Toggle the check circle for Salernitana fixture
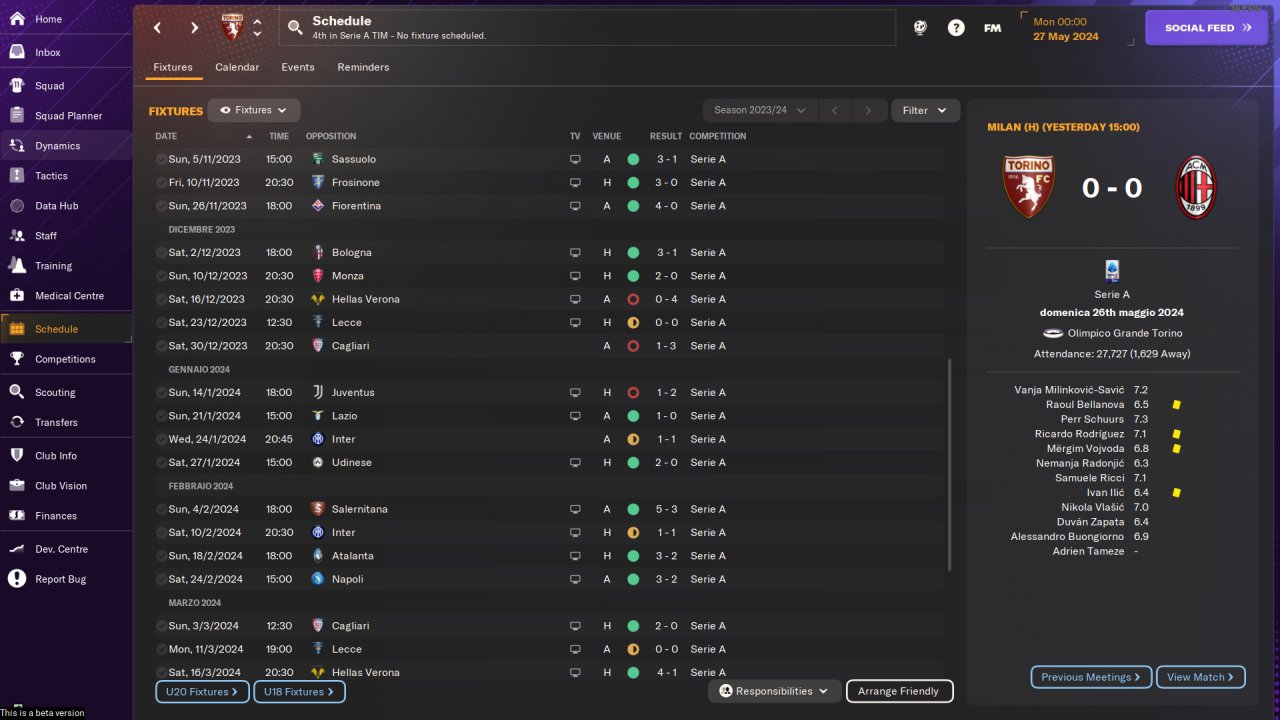This screenshot has width=1280, height=720. [161, 509]
